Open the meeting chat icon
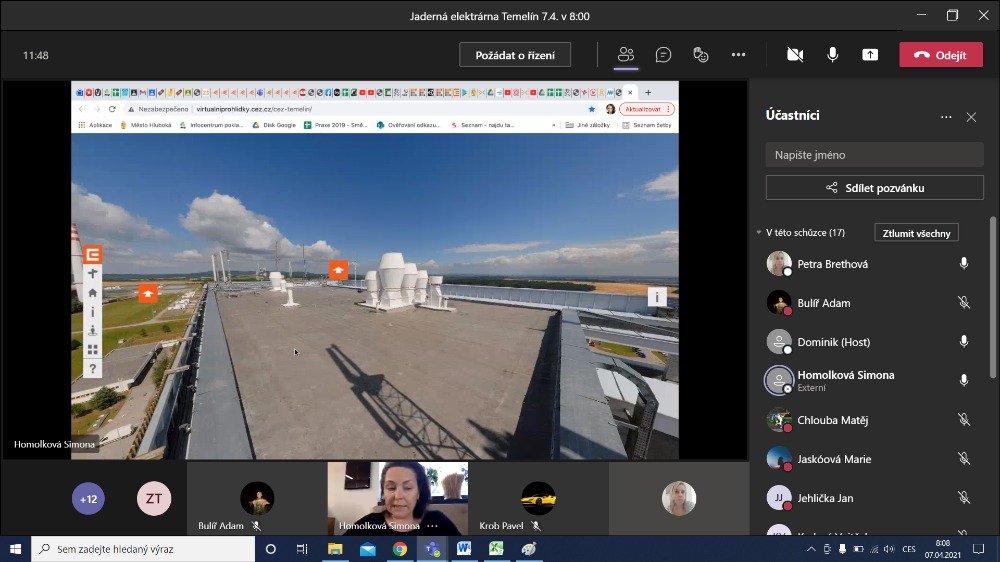 pyautogui.click(x=663, y=55)
